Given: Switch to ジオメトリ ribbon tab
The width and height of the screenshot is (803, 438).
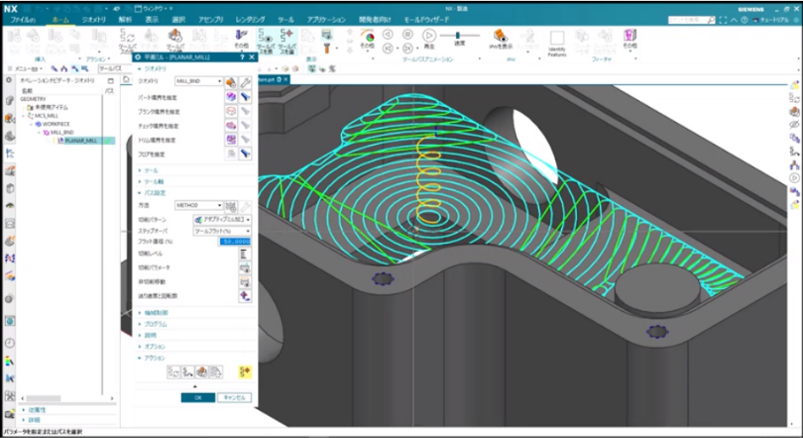Looking at the screenshot, I should (x=94, y=19).
